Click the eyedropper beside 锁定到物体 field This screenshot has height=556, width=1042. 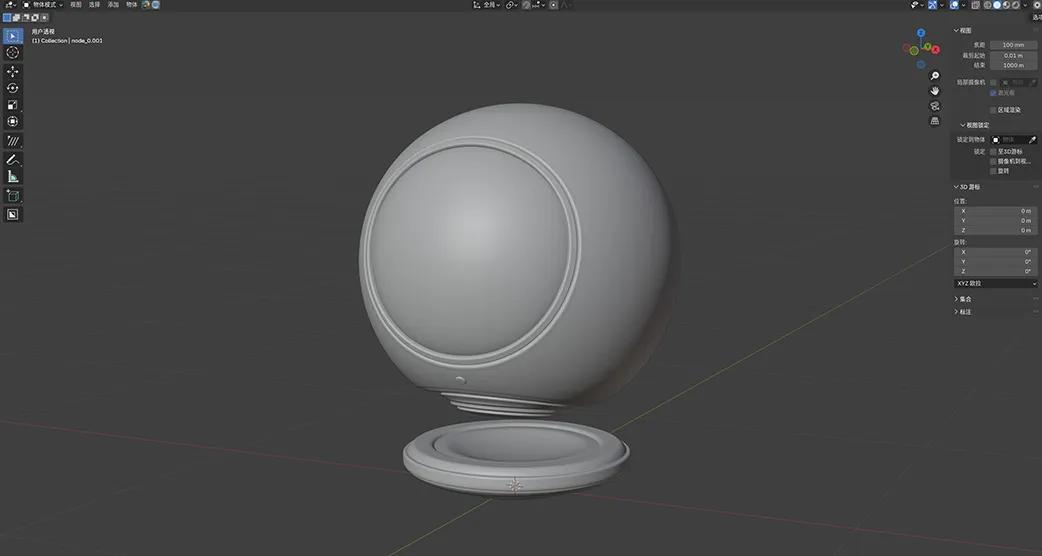click(1032, 139)
